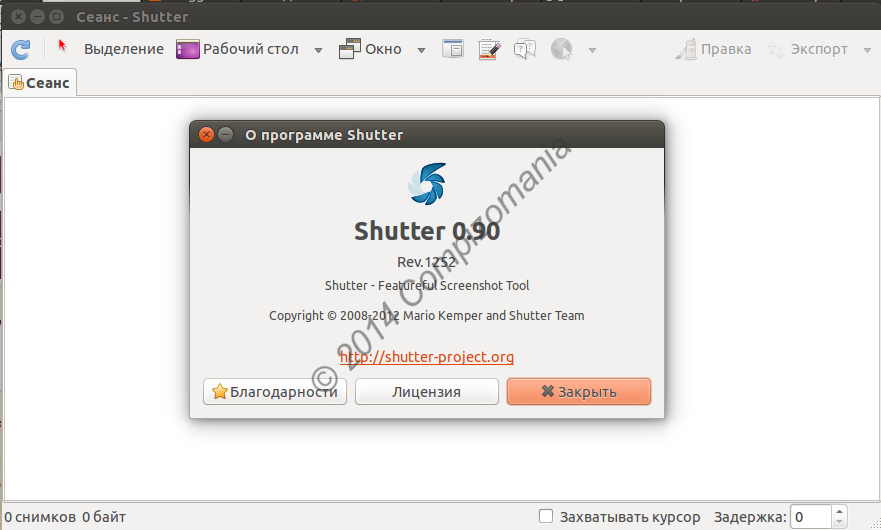This screenshot has width=881, height=530.
Task: Expand the Рабочий стол dropdown arrow
Action: 318,50
